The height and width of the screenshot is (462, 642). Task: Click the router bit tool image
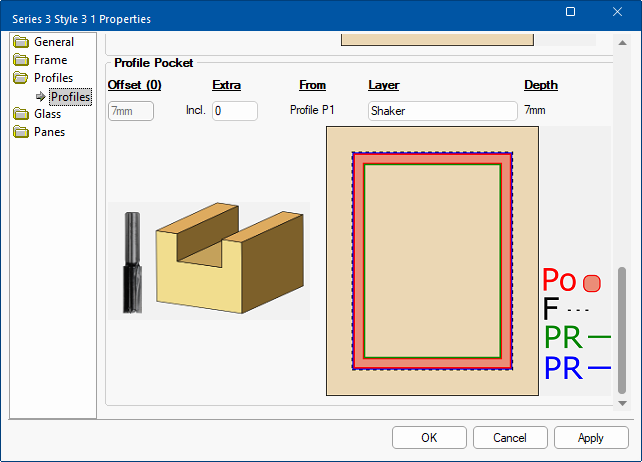point(132,263)
